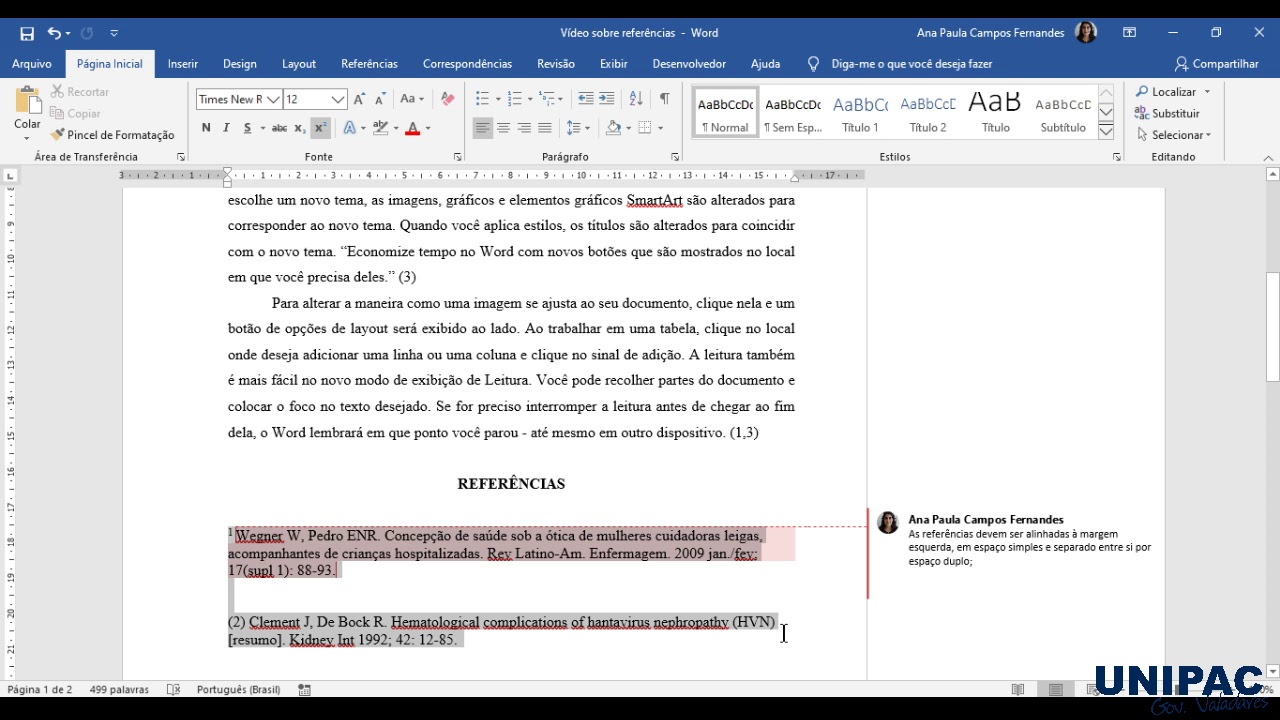Screen dimensions: 1280x720
Task: Toggle subscript formatting
Action: point(299,128)
